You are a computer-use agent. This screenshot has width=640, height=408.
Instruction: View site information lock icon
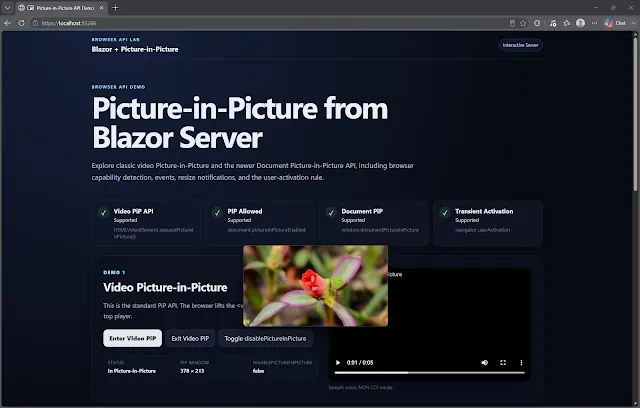(36, 23)
